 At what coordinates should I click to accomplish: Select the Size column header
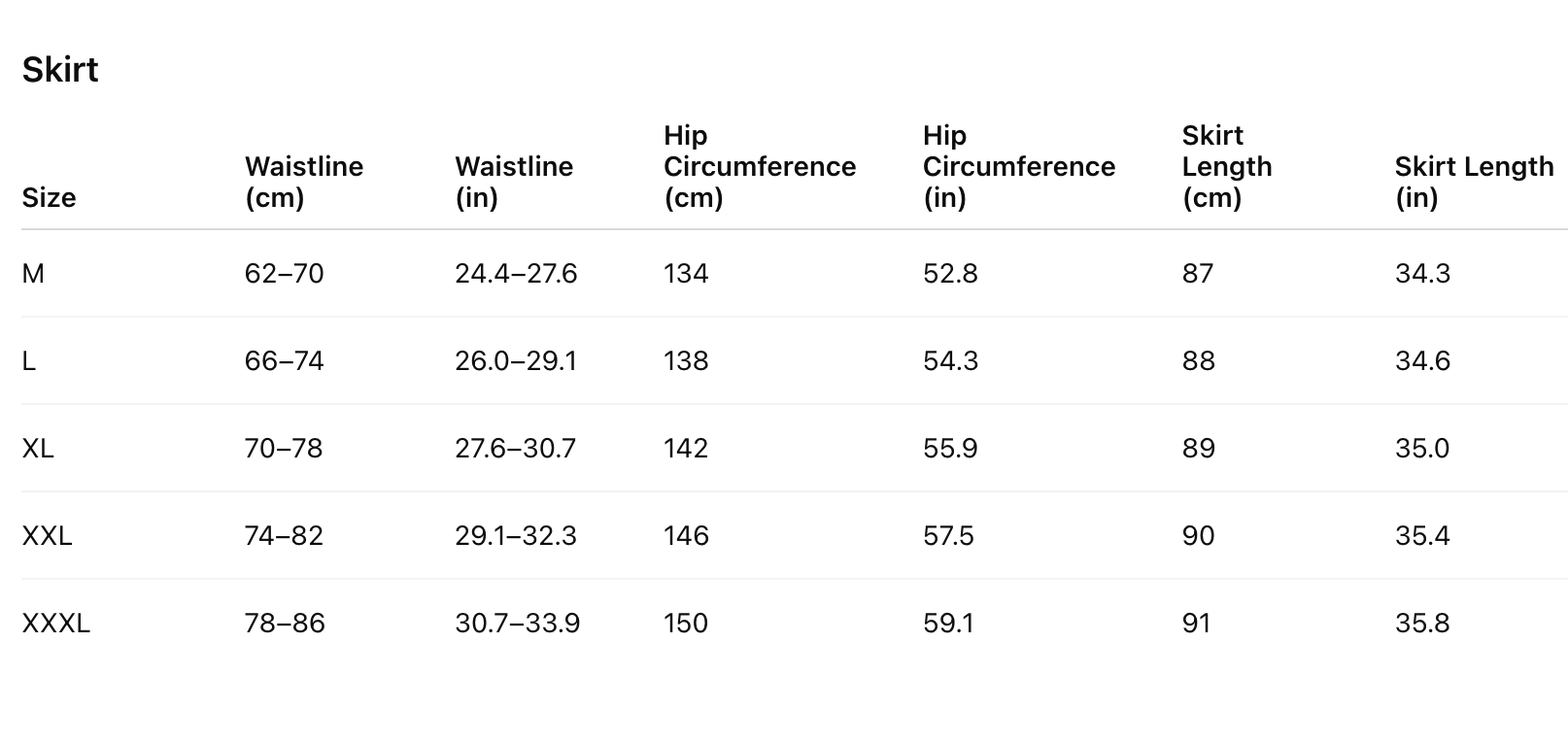pos(49,197)
